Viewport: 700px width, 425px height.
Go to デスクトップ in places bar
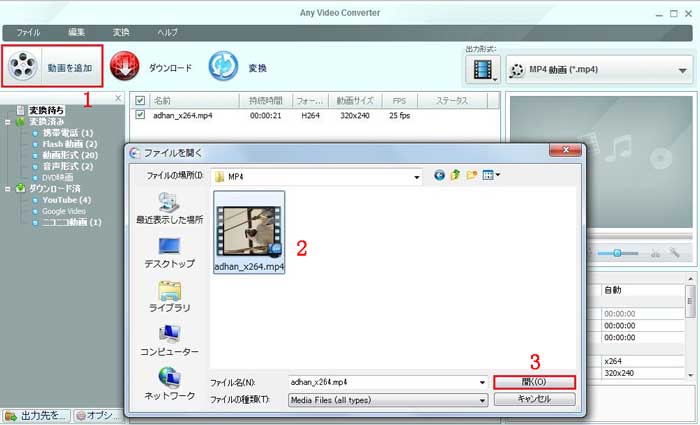[169, 253]
